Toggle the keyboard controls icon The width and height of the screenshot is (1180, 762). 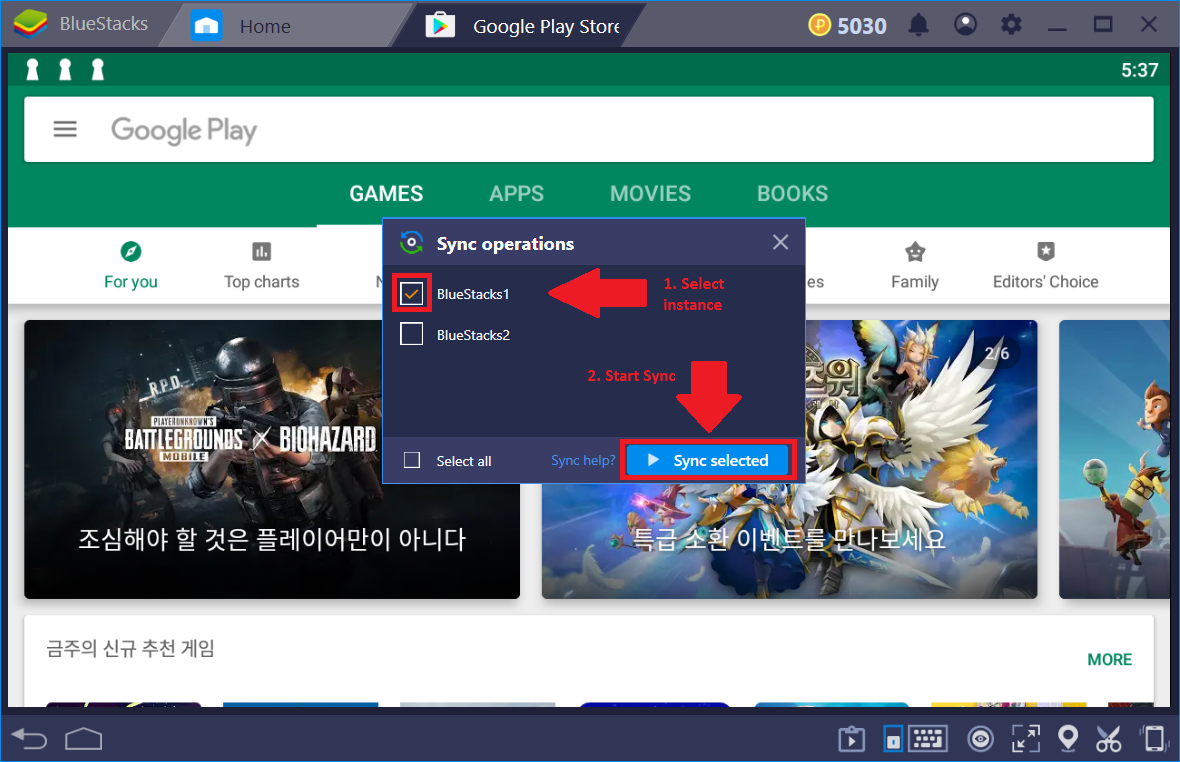tap(928, 739)
